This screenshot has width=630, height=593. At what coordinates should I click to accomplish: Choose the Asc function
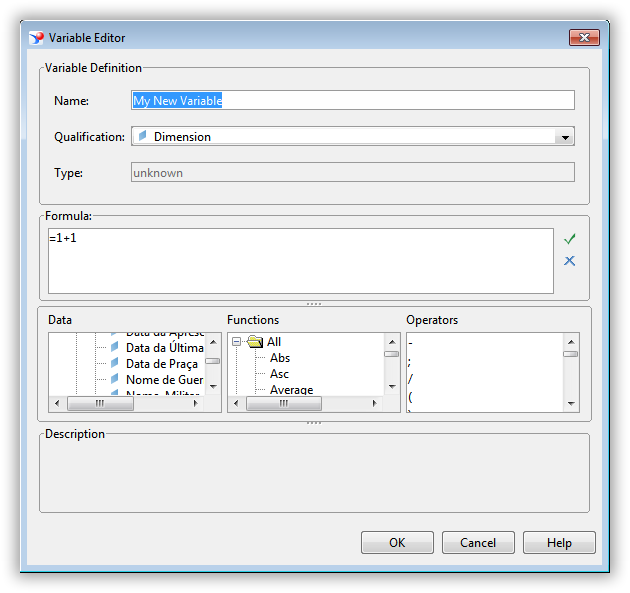tap(279, 374)
